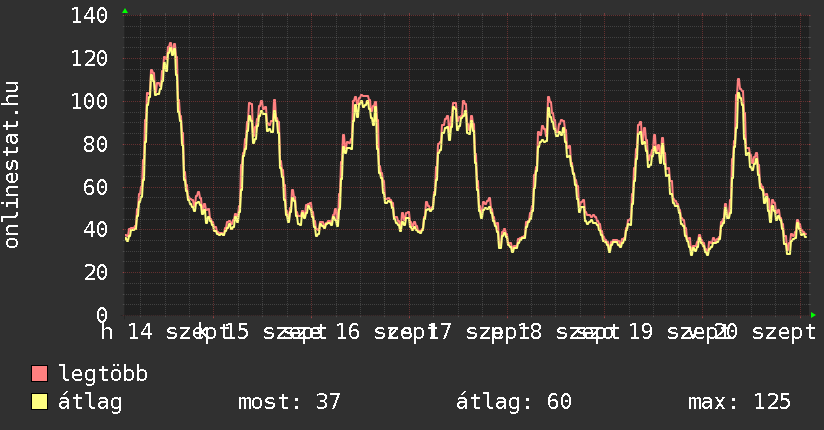This screenshot has height=430, width=824.
Task: Click the 60 y-axis label
Action: click(96, 187)
